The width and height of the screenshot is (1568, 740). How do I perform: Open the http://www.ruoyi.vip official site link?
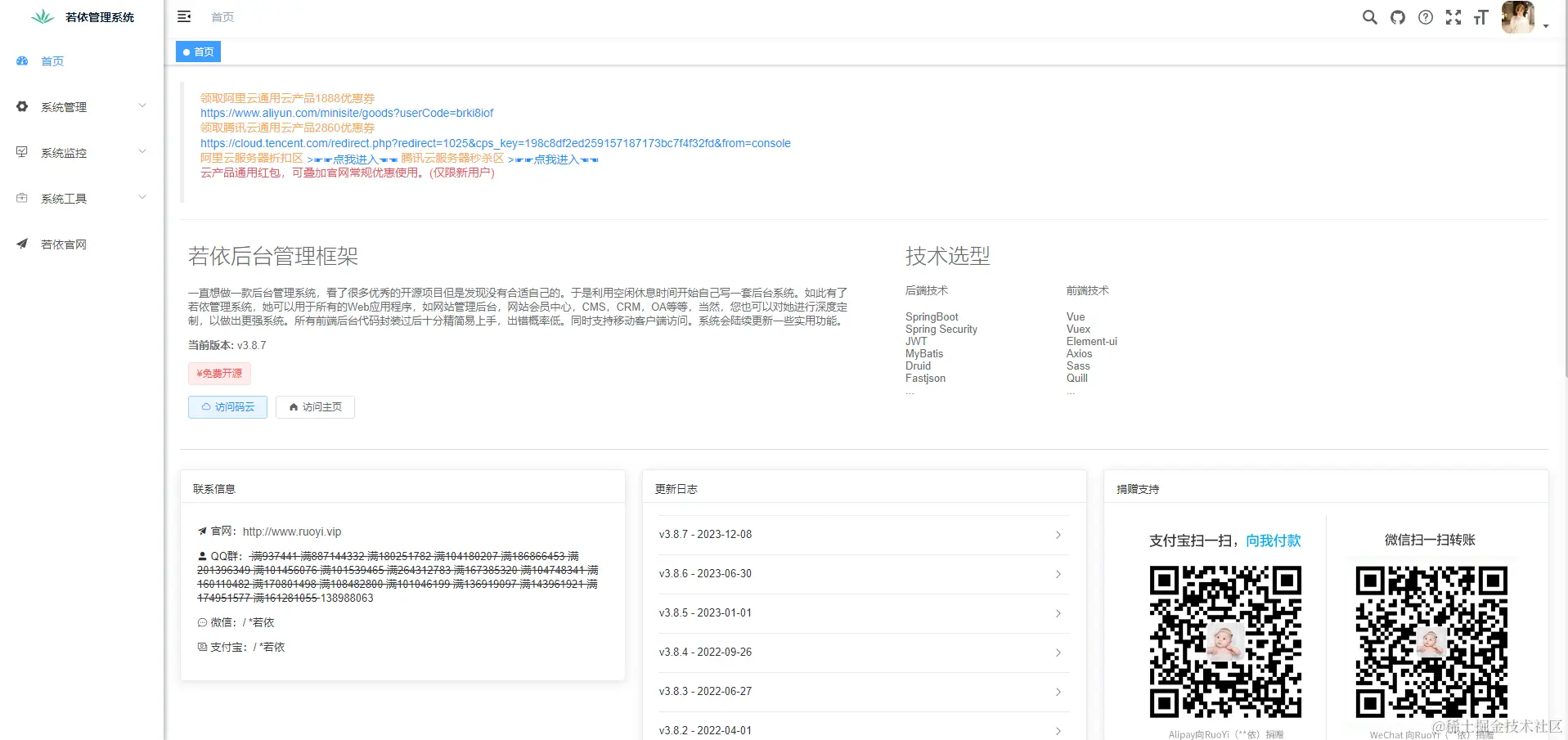(292, 531)
